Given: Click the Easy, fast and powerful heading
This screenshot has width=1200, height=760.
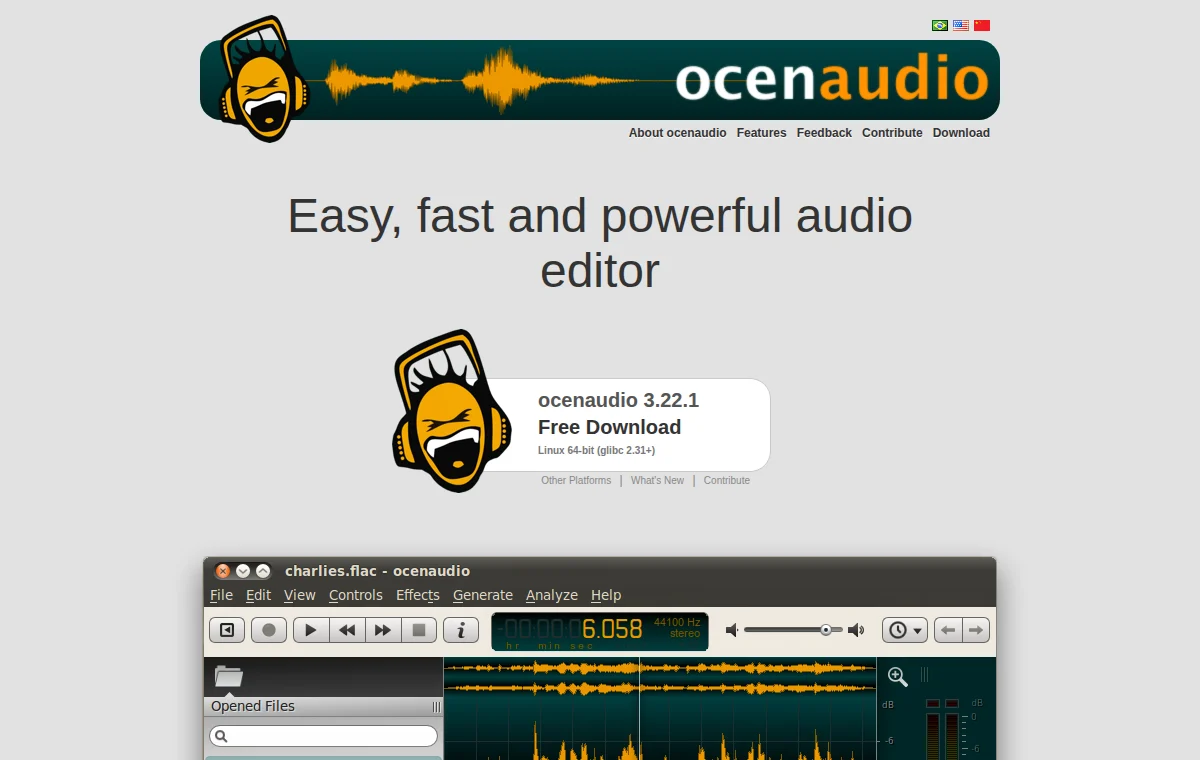Looking at the screenshot, I should [600, 243].
